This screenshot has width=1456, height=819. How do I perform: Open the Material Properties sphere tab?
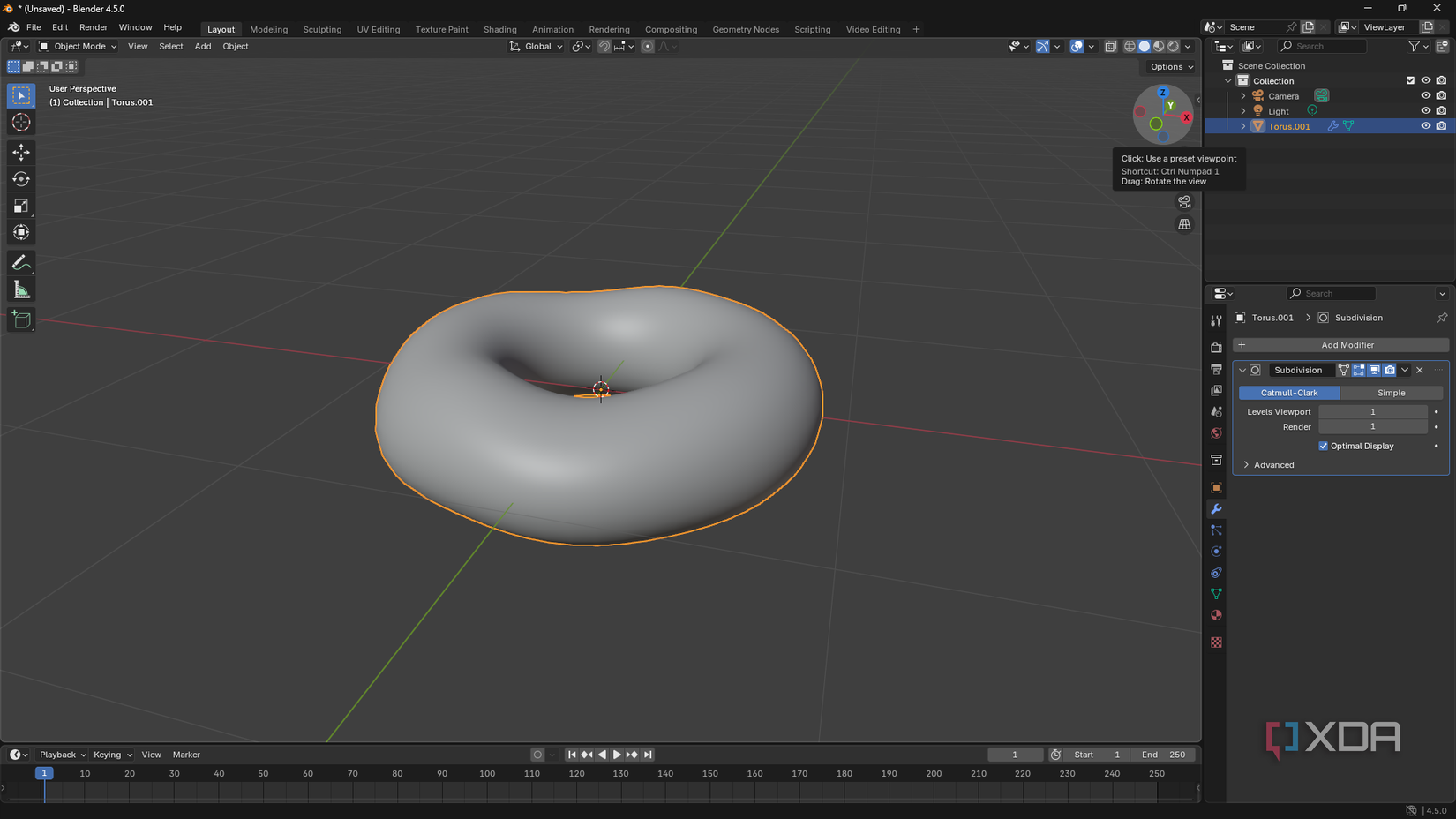tap(1216, 615)
